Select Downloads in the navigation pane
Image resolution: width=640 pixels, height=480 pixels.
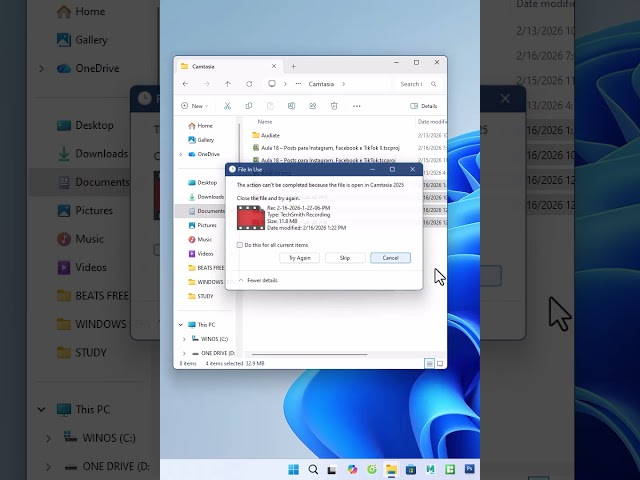pos(206,197)
